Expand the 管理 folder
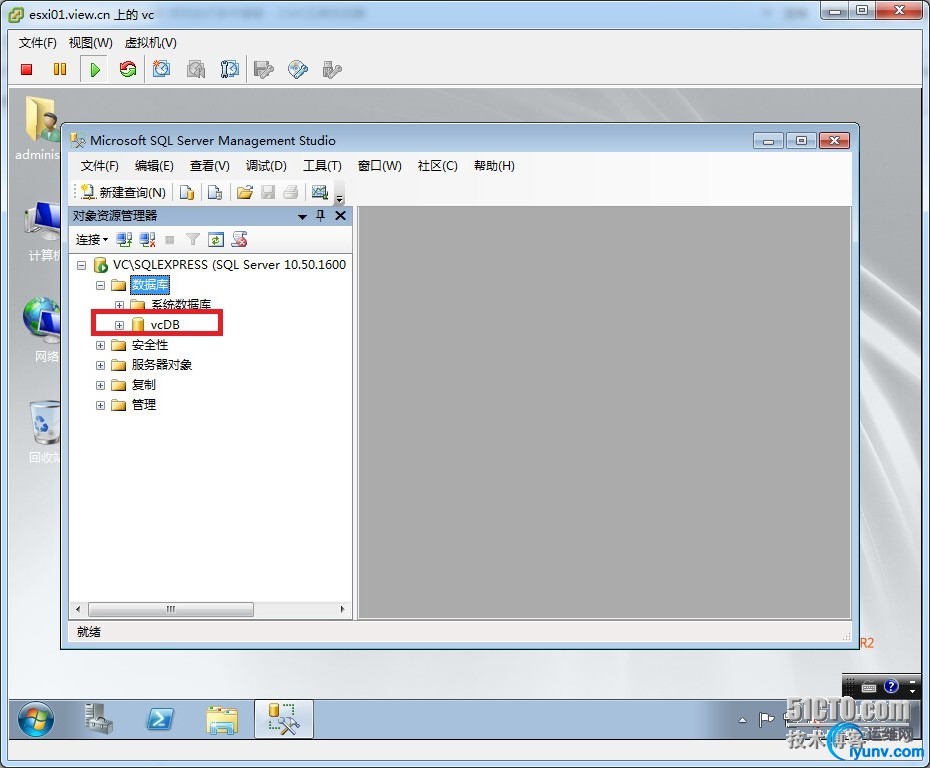This screenshot has height=768, width=930. (x=100, y=405)
